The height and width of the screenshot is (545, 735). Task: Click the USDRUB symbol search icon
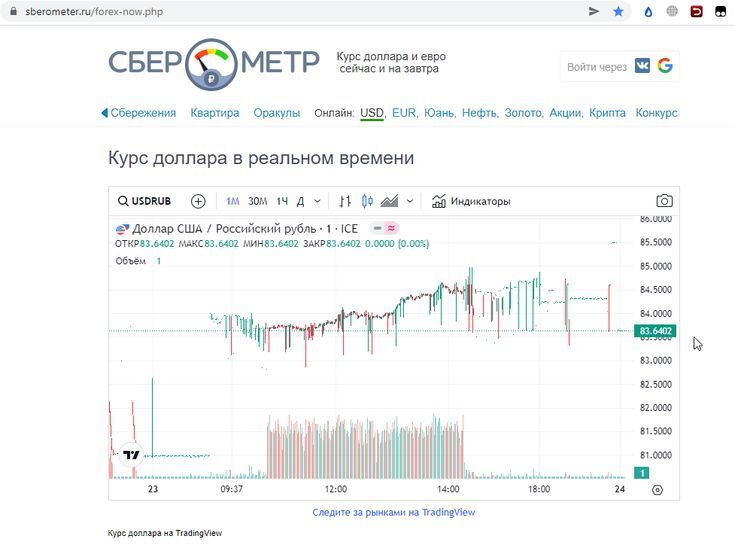click(x=123, y=201)
